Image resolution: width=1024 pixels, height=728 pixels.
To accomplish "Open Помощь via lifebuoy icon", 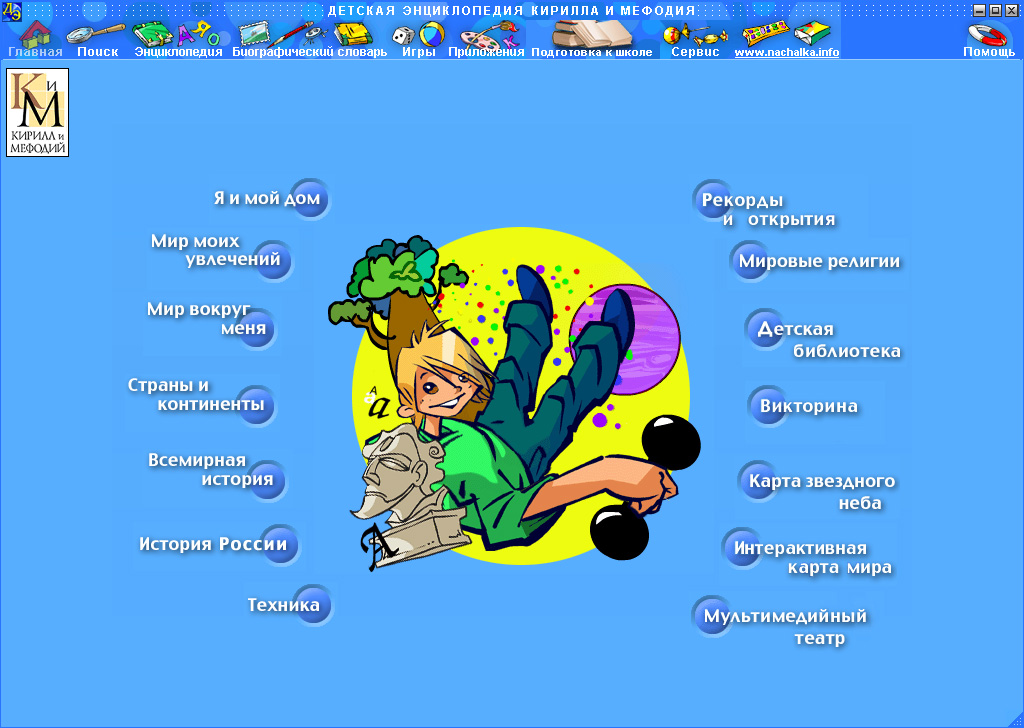I will point(988,34).
